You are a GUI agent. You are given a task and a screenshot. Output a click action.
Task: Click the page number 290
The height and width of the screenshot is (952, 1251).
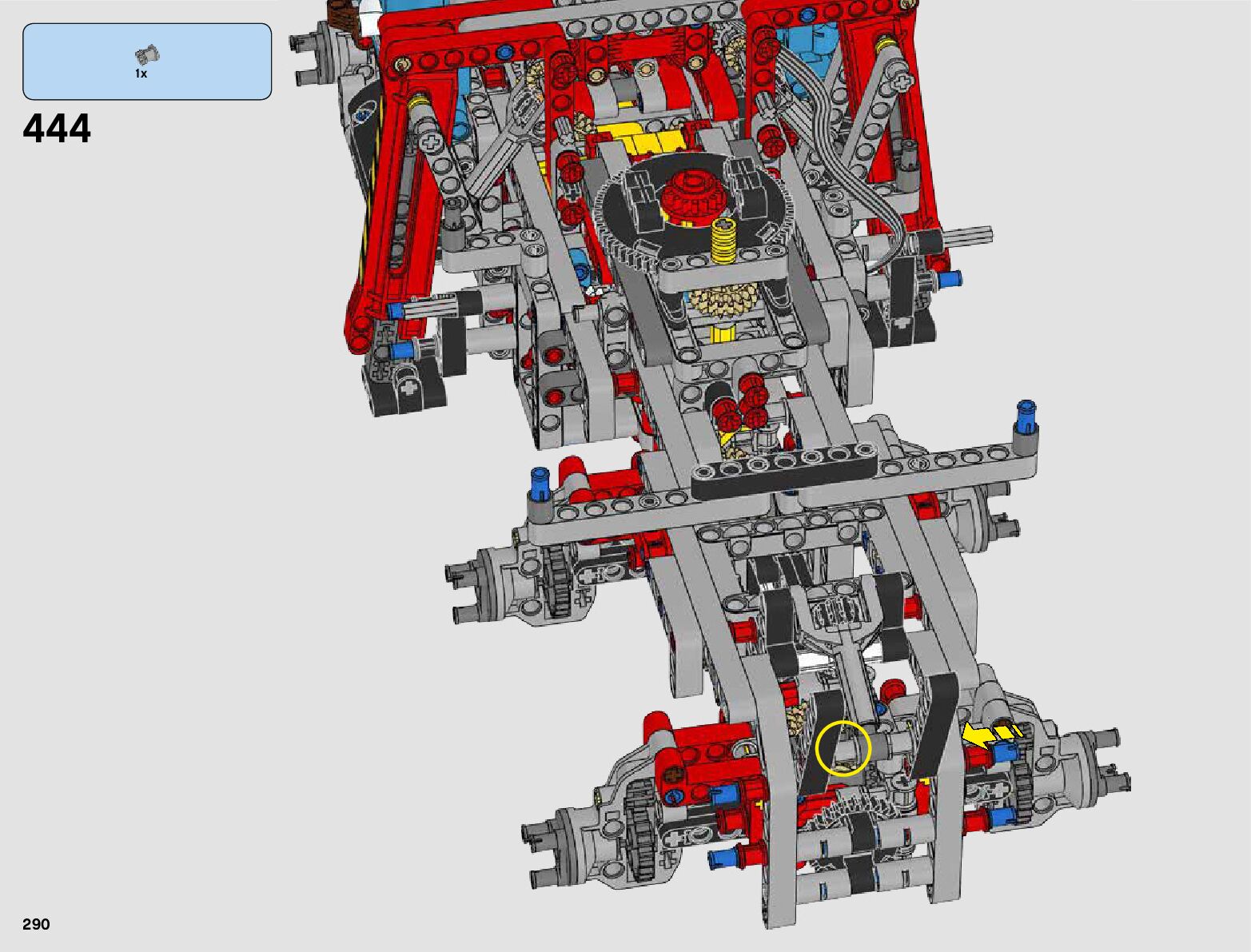[x=36, y=924]
